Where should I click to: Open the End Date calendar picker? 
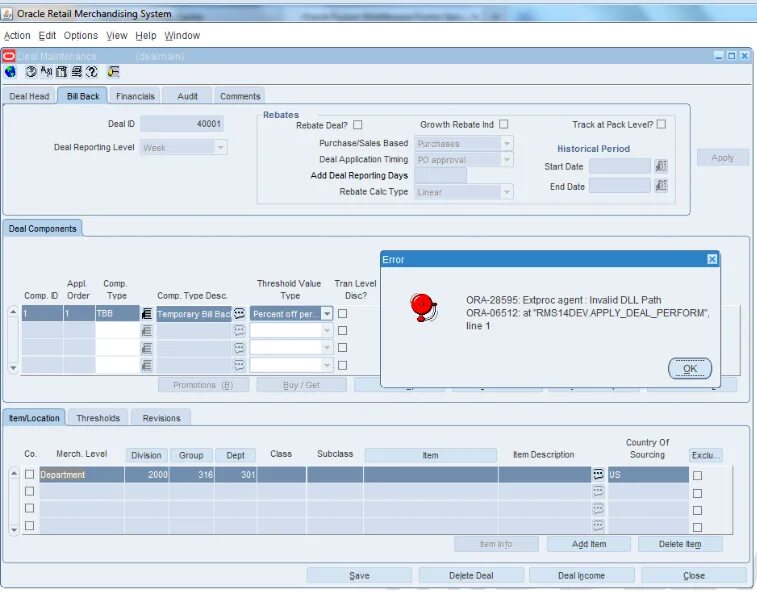[x=661, y=185]
